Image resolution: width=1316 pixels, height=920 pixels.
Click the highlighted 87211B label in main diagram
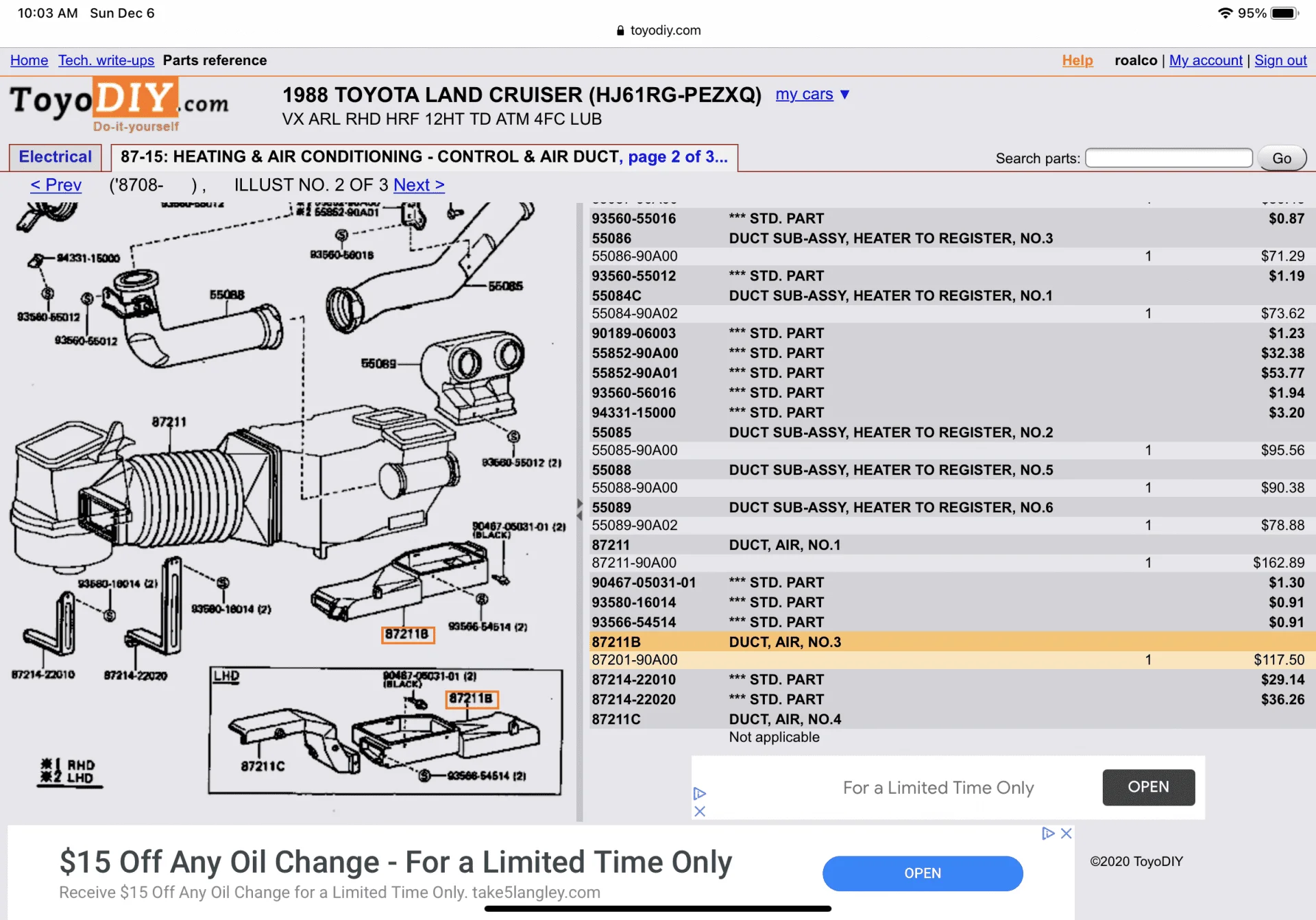(407, 634)
